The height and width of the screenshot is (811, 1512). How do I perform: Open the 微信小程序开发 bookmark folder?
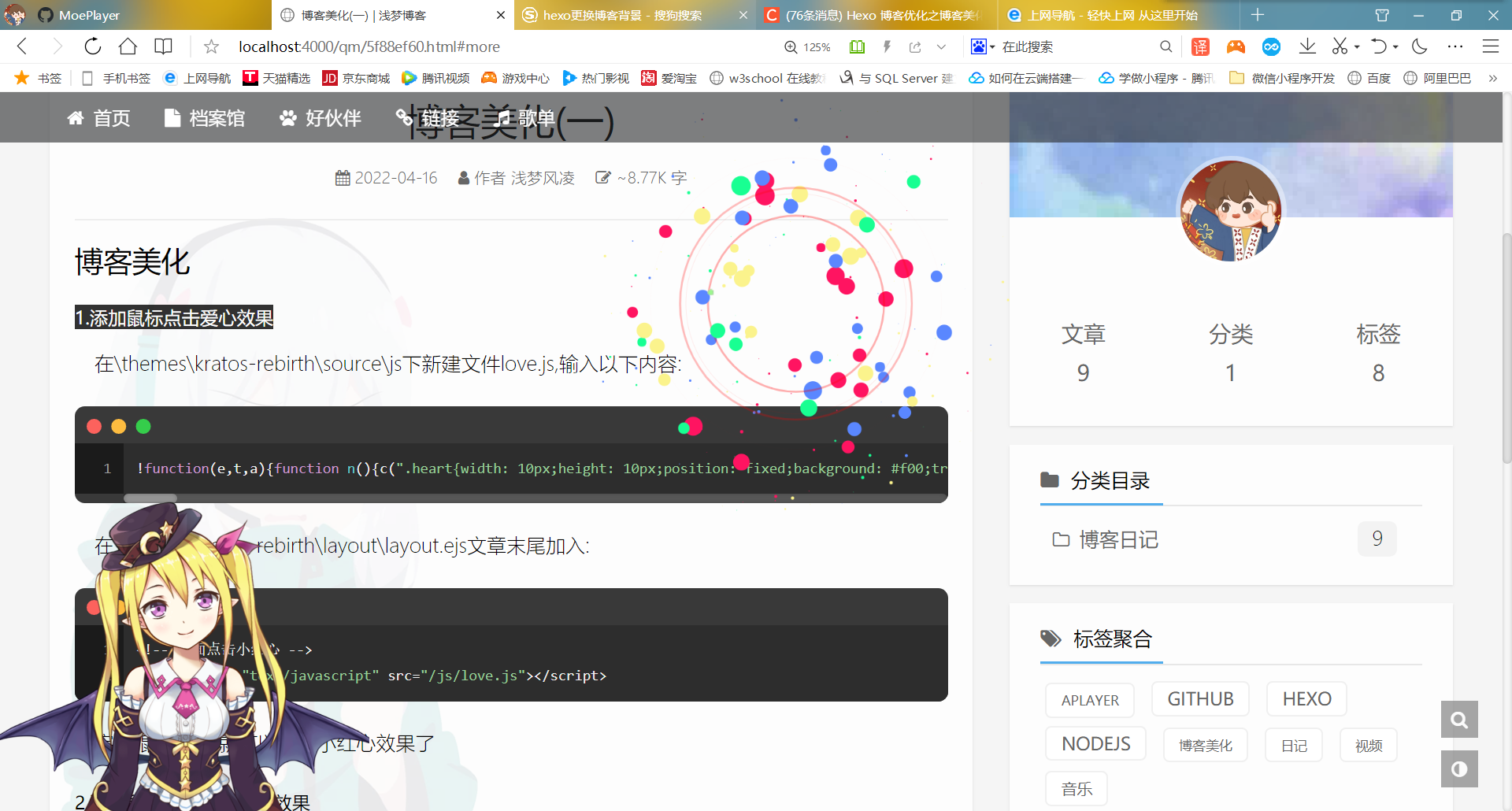pyautogui.click(x=1282, y=78)
